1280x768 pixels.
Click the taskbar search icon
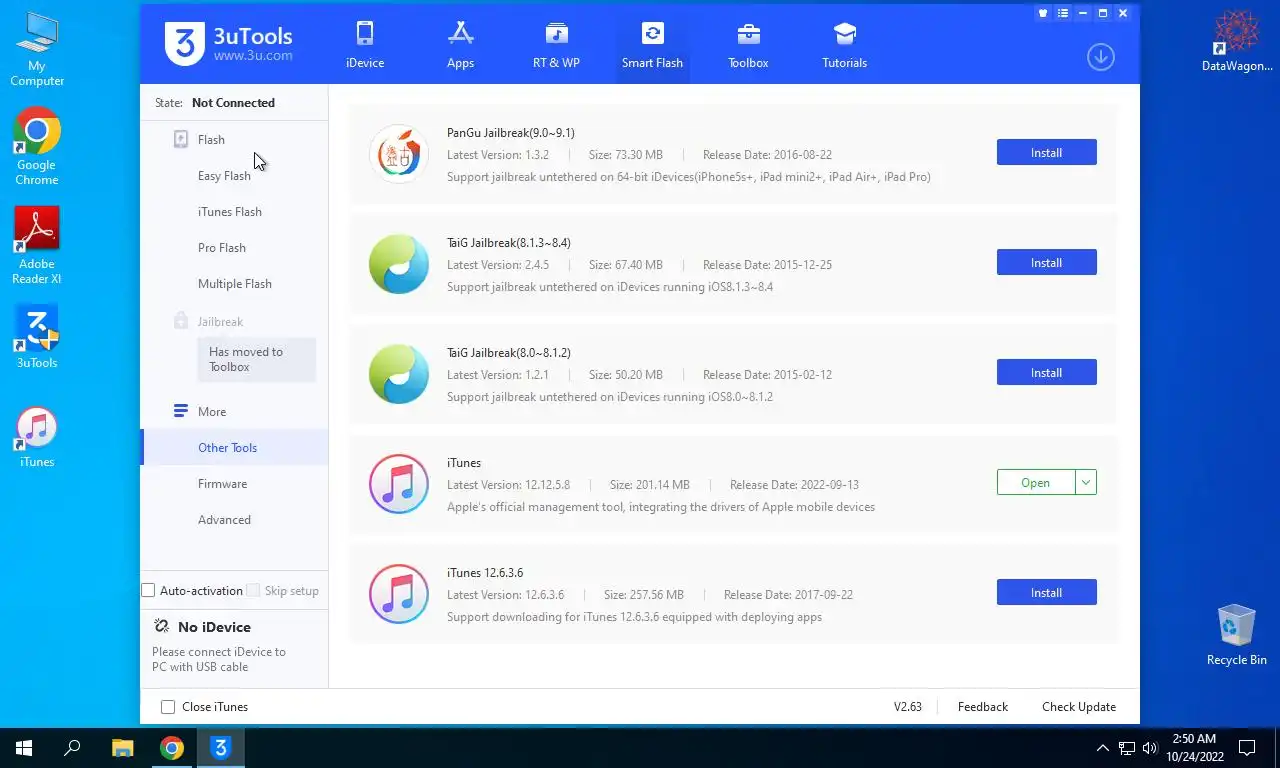click(x=72, y=747)
